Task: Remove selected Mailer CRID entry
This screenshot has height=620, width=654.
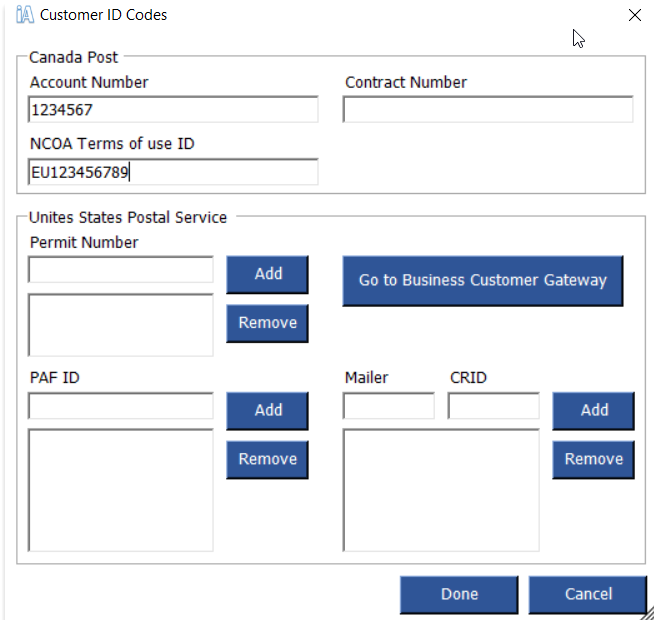Action: pyautogui.click(x=594, y=459)
